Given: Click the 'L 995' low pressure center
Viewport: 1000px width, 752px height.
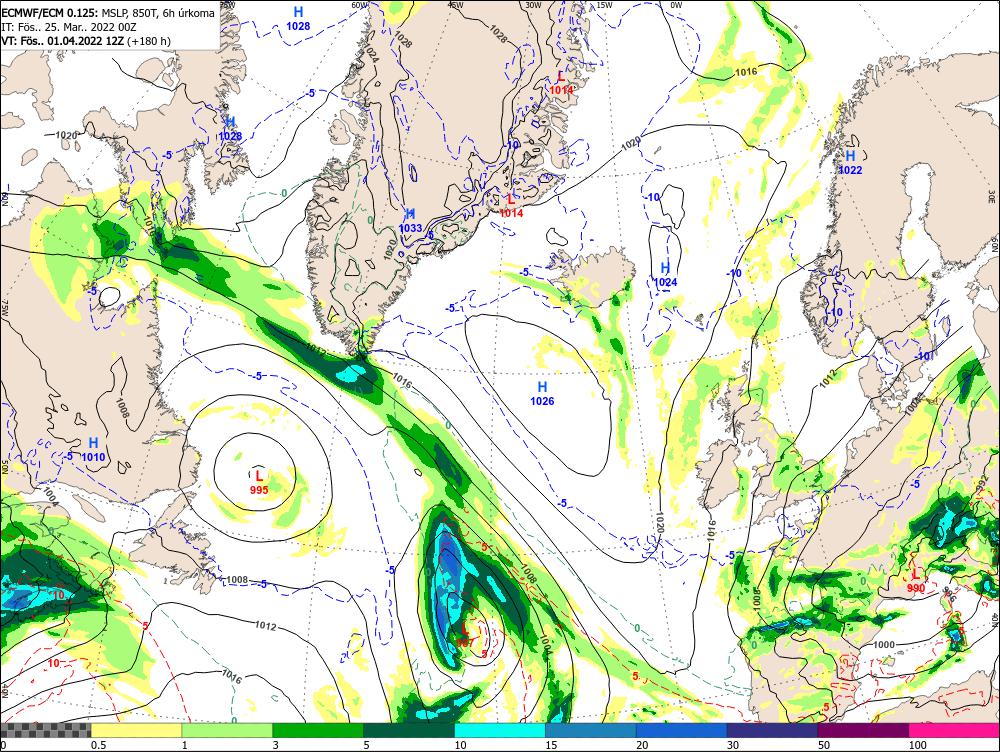Looking at the screenshot, I should point(259,482).
